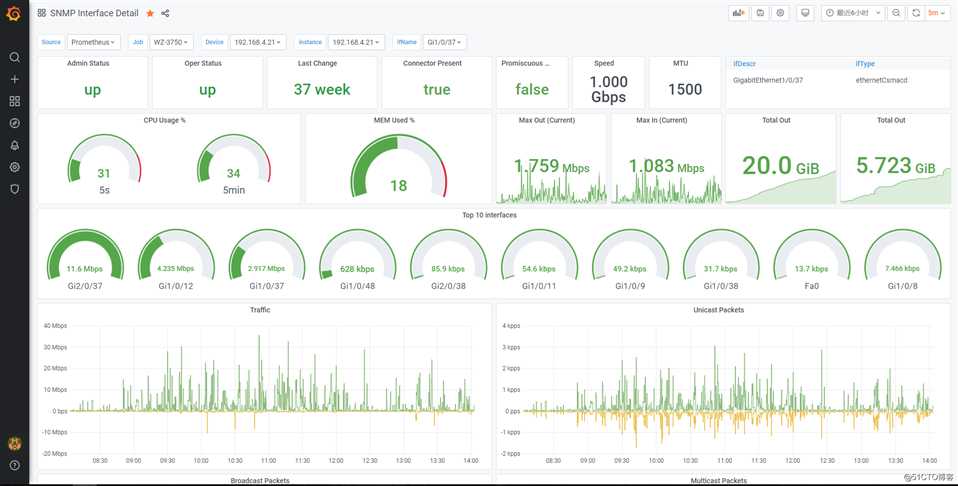Viewport: 958px width, 486px height.
Task: Open the 5m refresh interval dropdown
Action: [x=937, y=13]
